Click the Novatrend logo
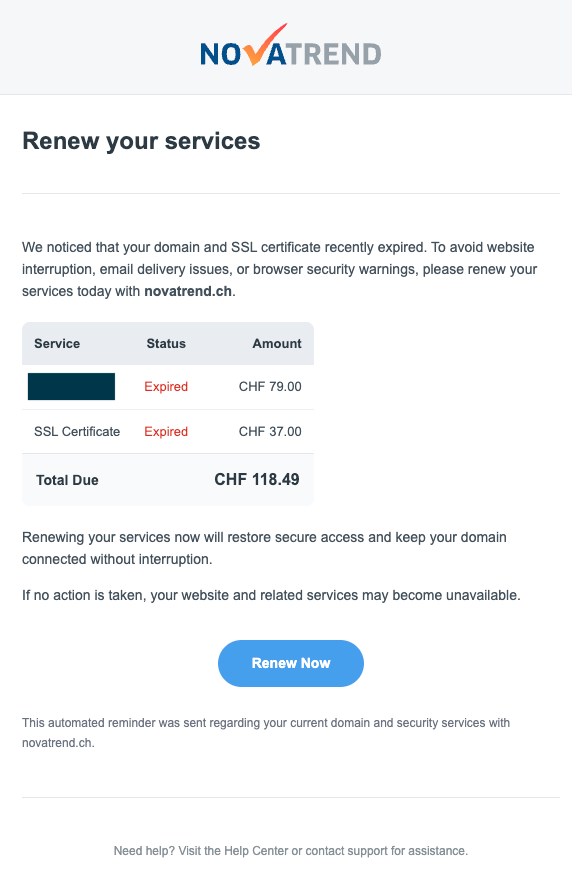572x877 pixels. [291, 46]
